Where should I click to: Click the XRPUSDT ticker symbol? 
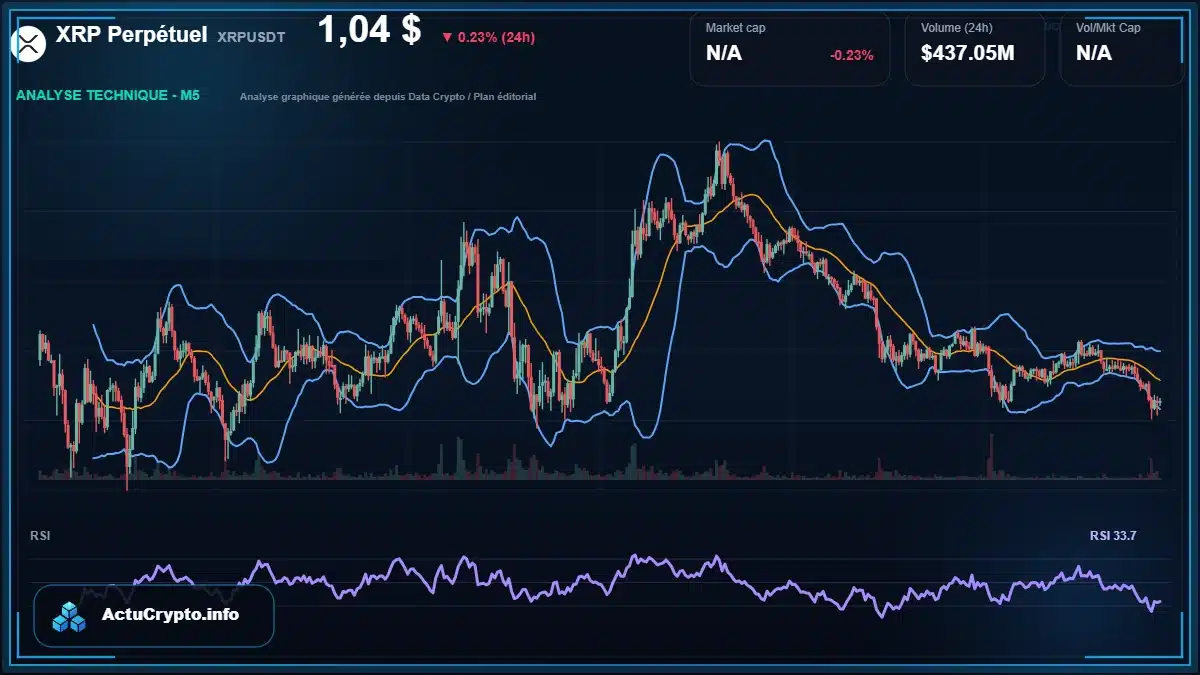[x=251, y=37]
